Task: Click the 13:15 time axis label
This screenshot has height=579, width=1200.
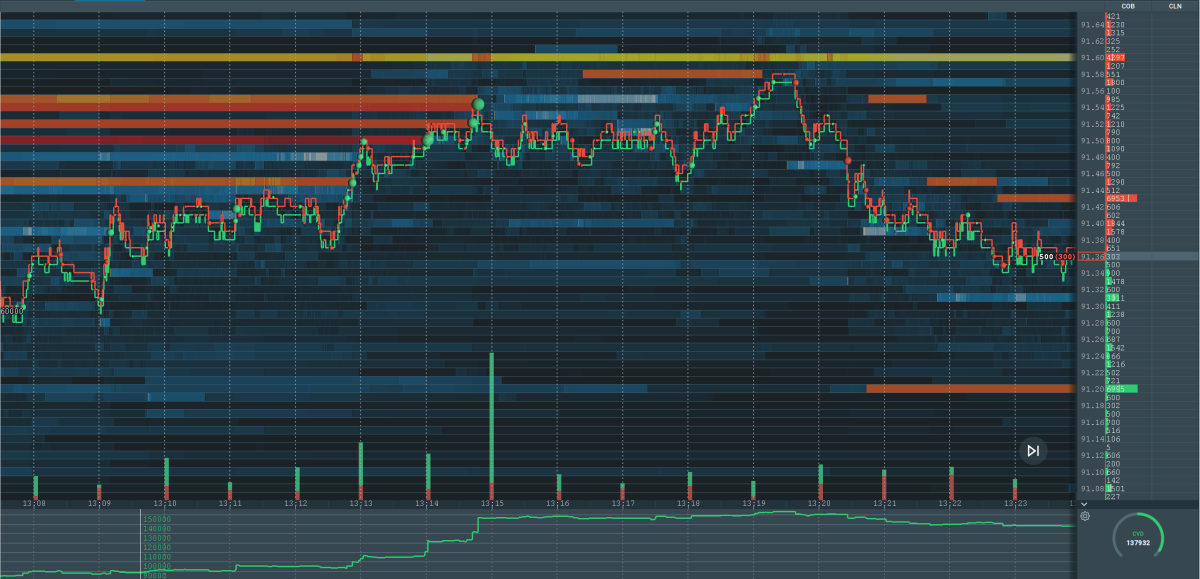Action: [491, 504]
